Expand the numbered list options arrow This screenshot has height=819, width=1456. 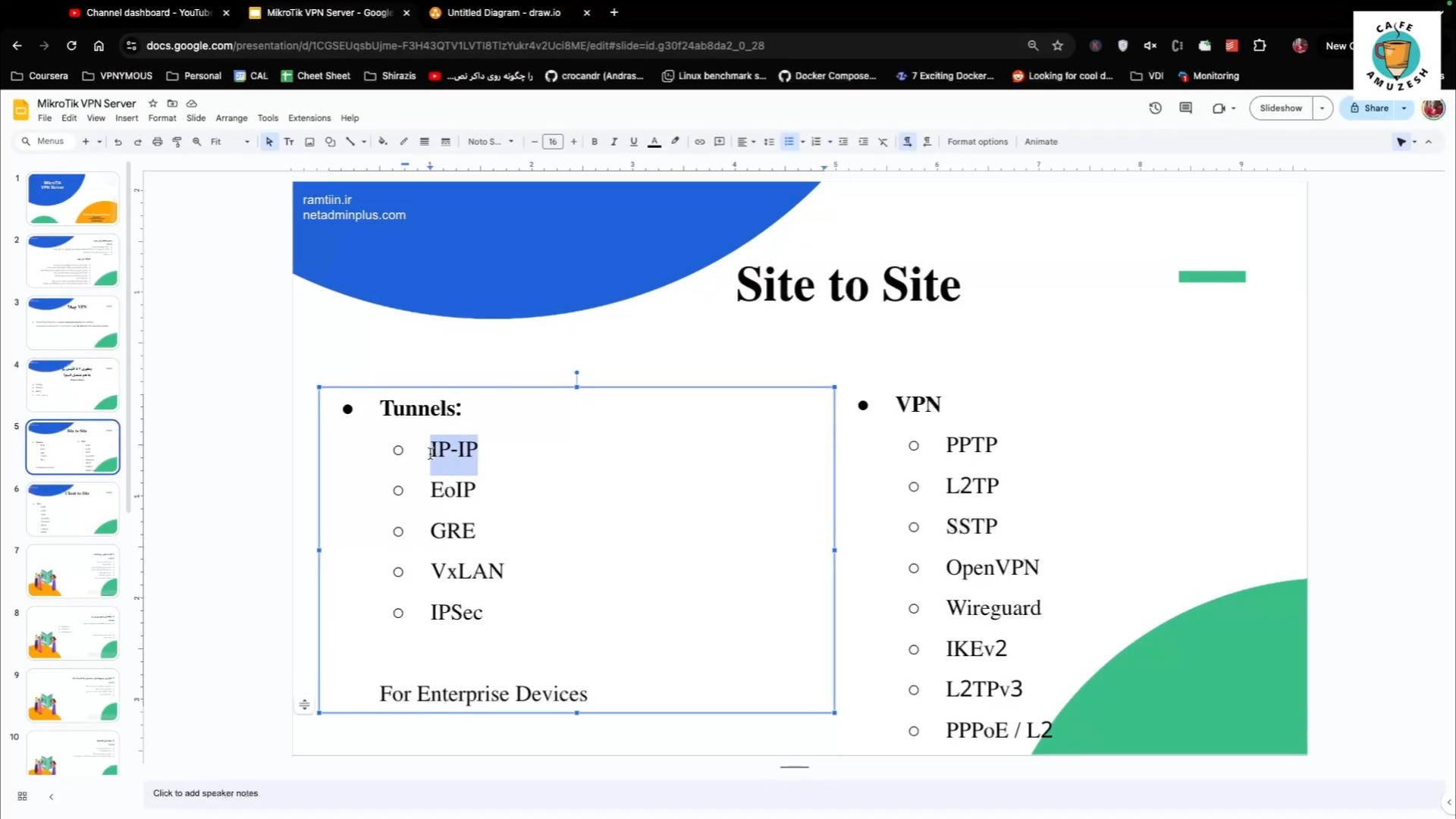(x=830, y=142)
